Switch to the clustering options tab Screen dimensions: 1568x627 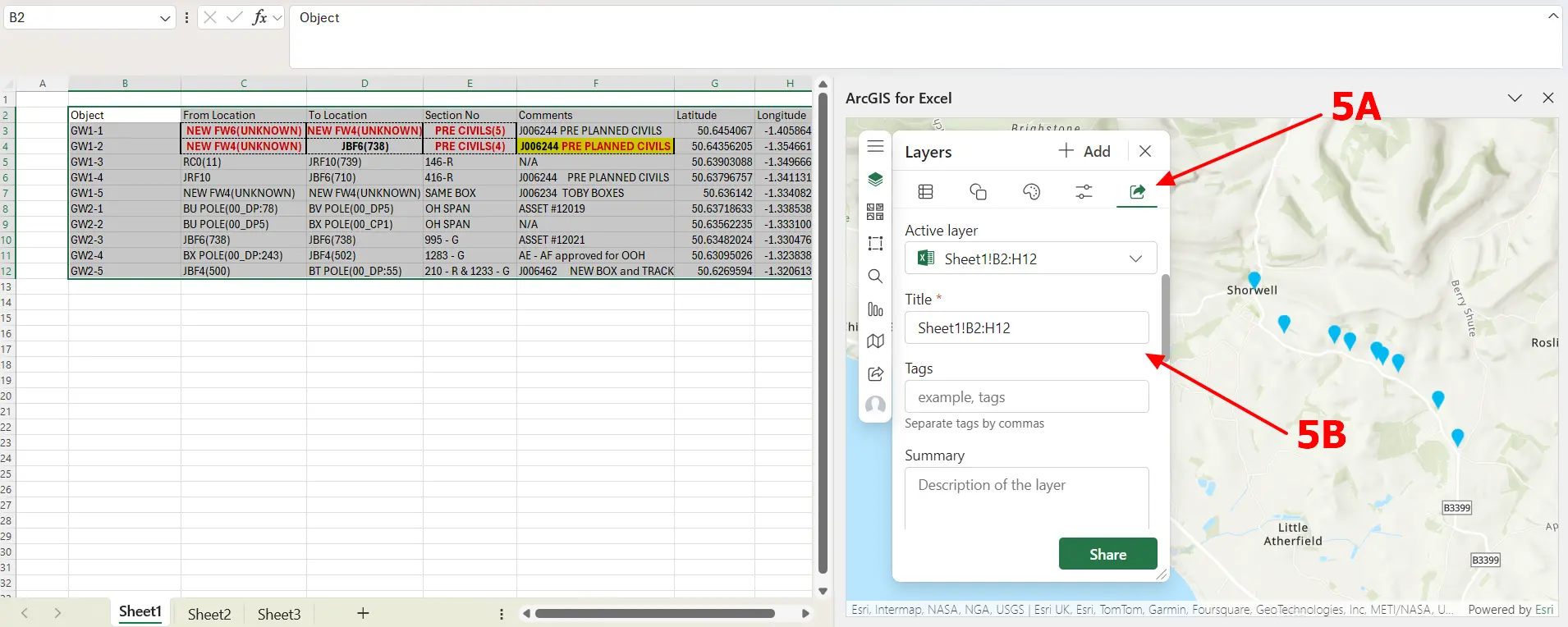(978, 191)
